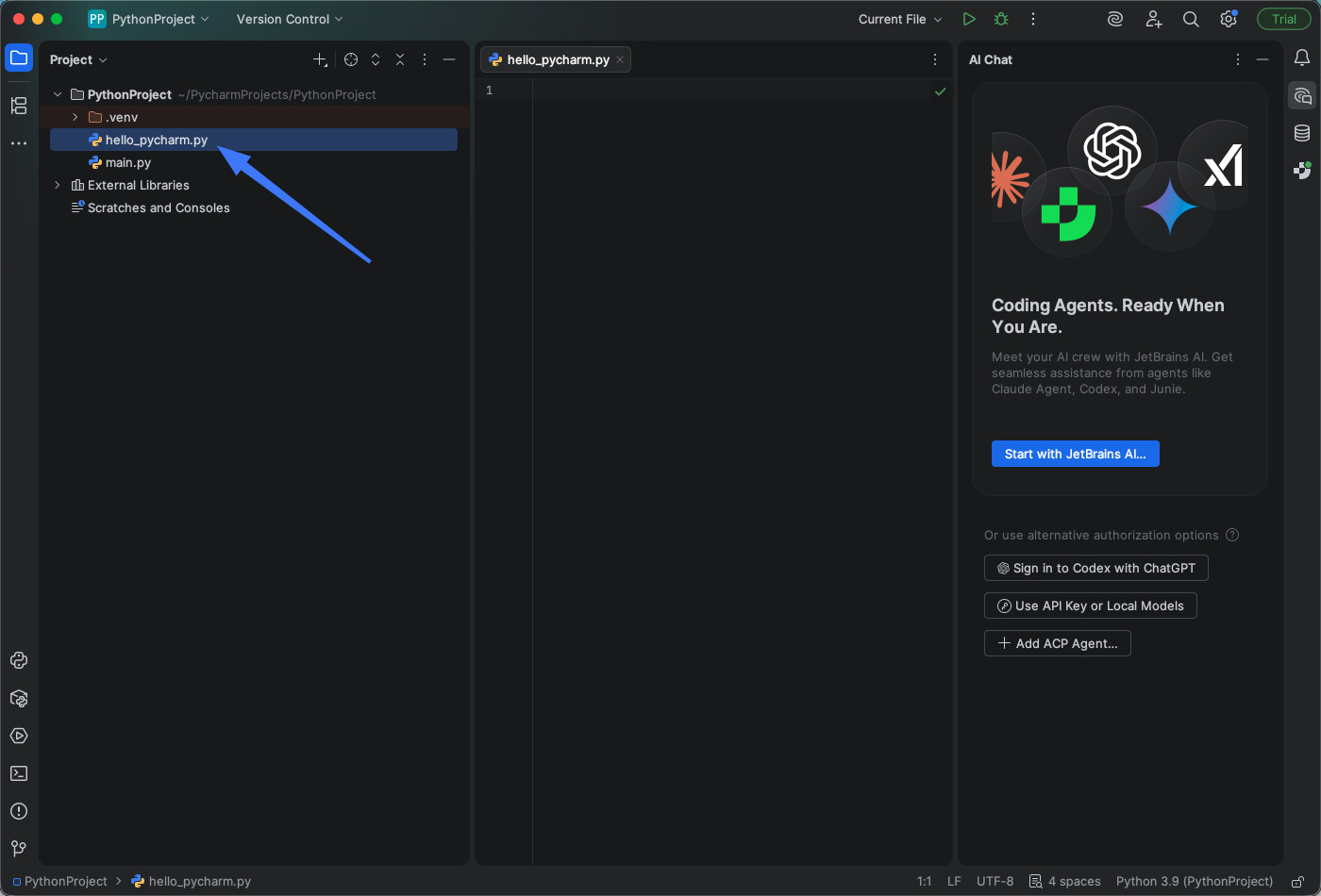Collapse the PythonProject root folder
The width and height of the screenshot is (1321, 896).
click(x=58, y=94)
